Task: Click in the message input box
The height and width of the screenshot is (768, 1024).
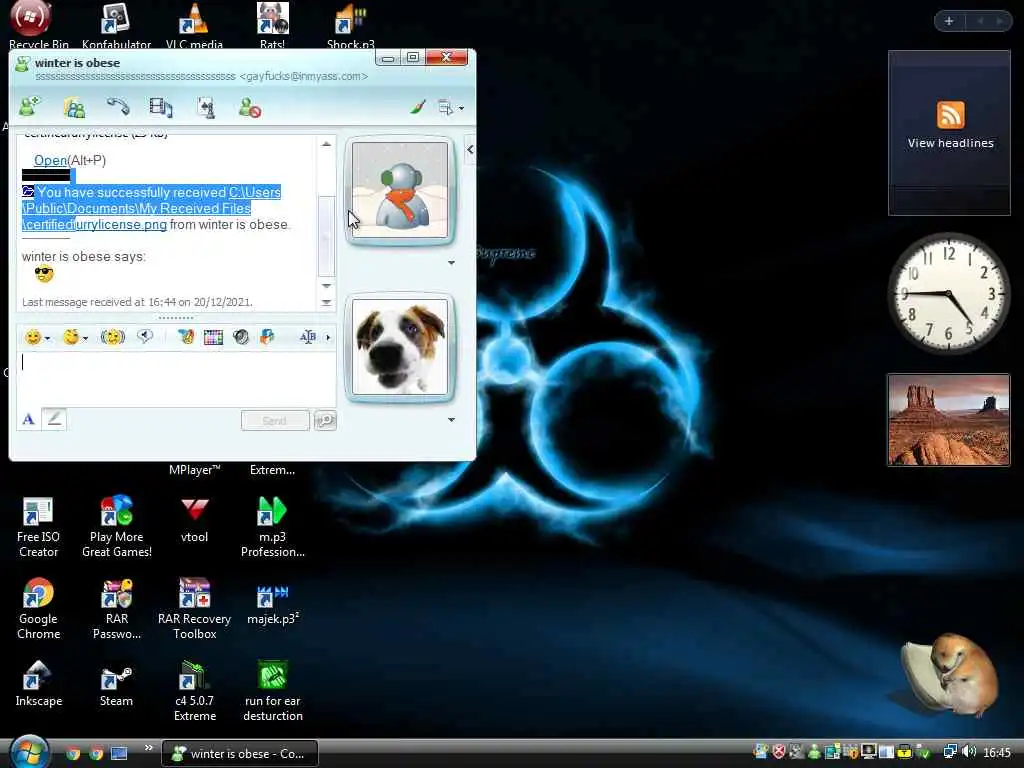Action: coord(176,379)
